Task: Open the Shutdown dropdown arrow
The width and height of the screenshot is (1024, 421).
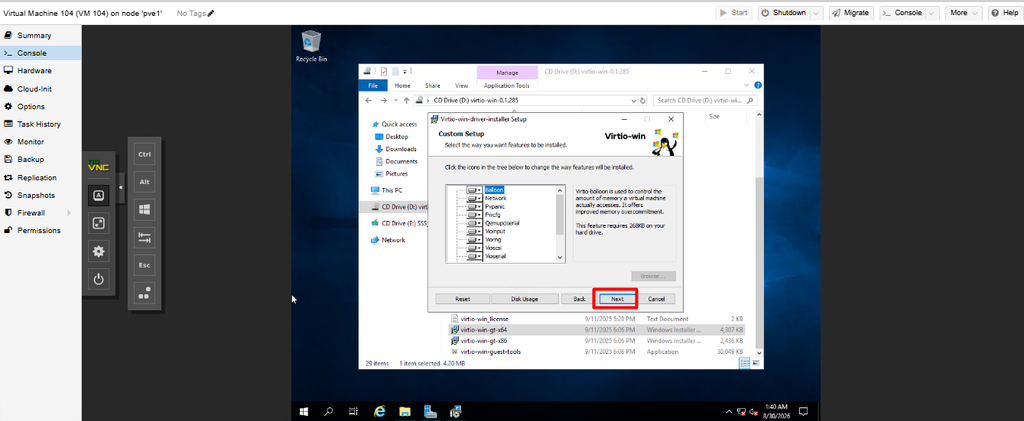Action: (x=817, y=13)
